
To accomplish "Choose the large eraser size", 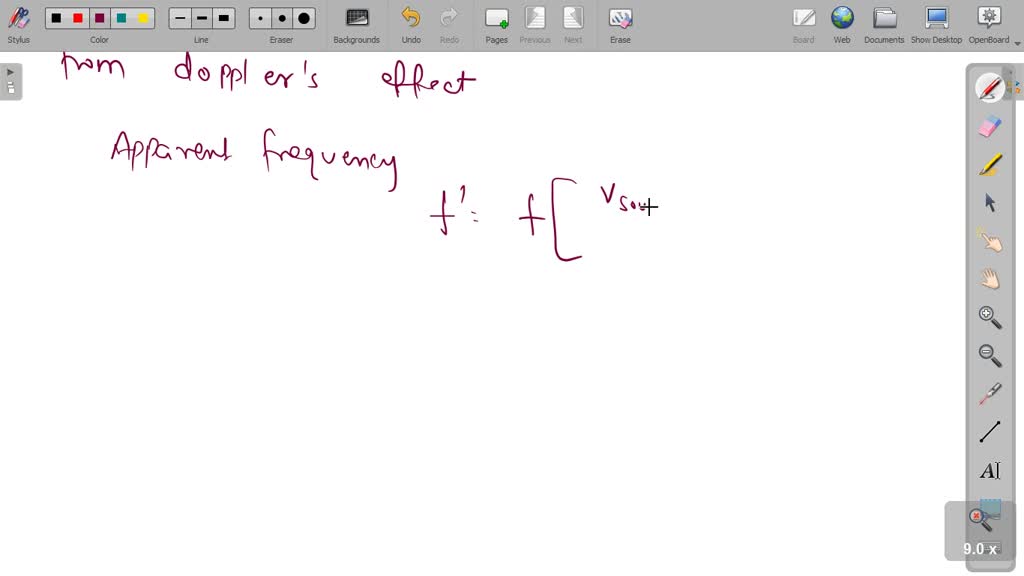I will click(x=304, y=18).
